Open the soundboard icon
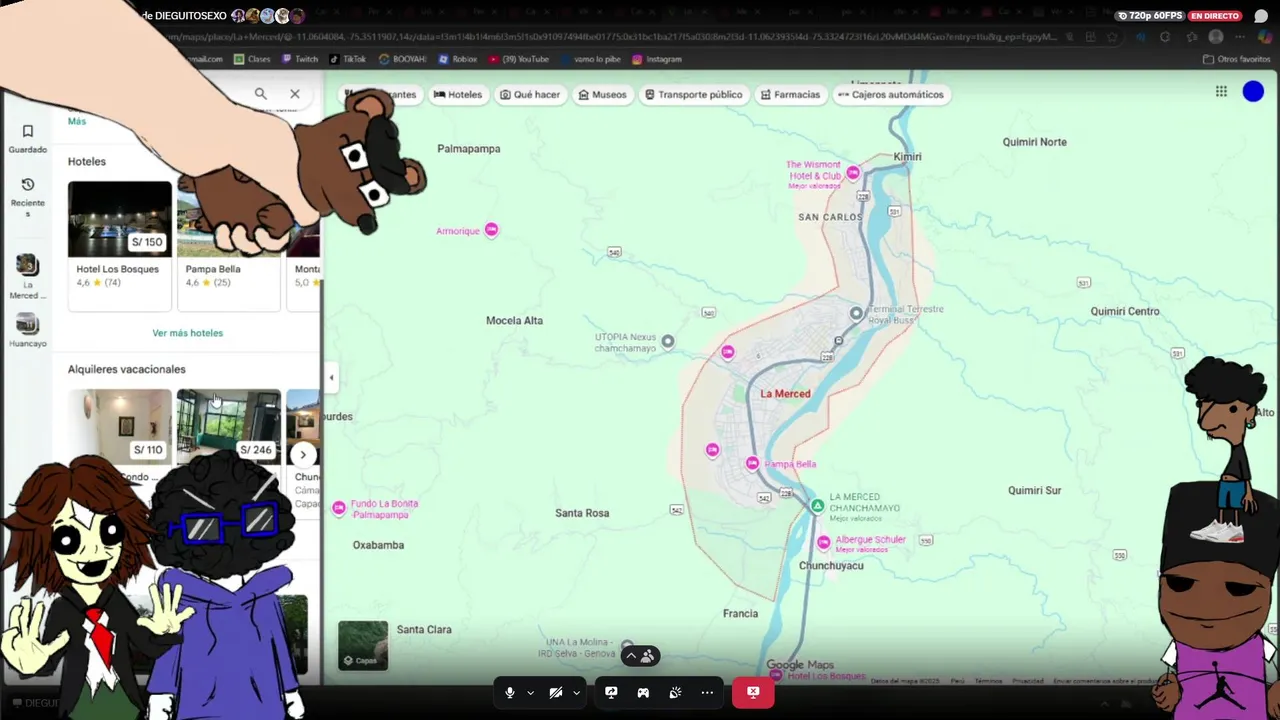The image size is (1280, 720). 675,692
